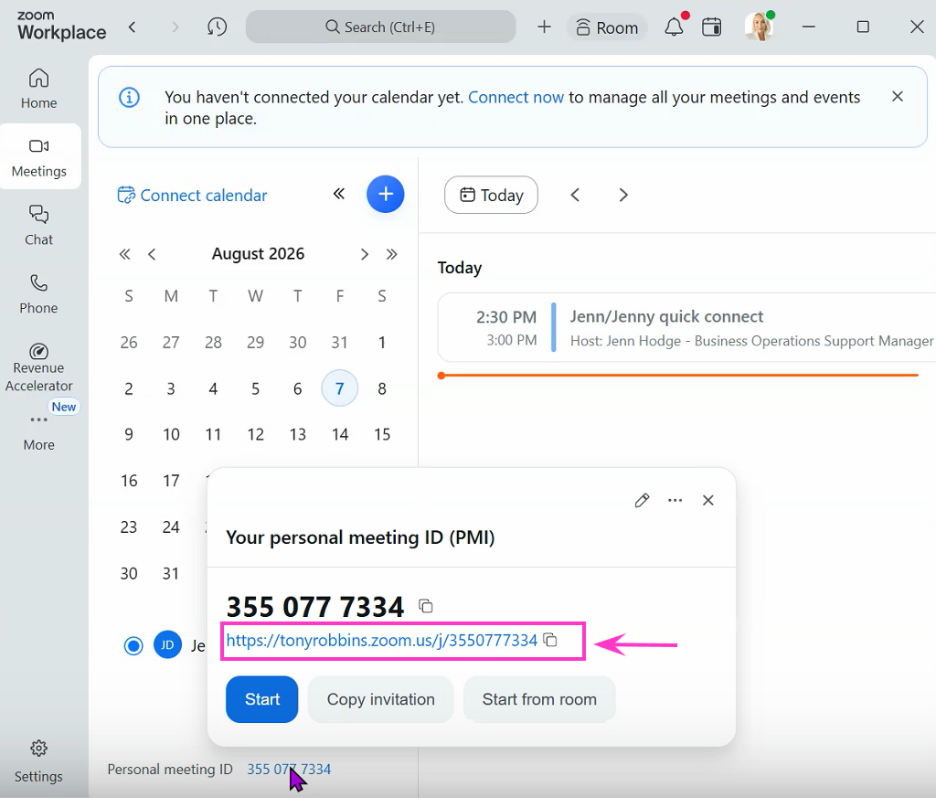This screenshot has height=798, width=936.
Task: Start the personal meeting
Action: (262, 700)
